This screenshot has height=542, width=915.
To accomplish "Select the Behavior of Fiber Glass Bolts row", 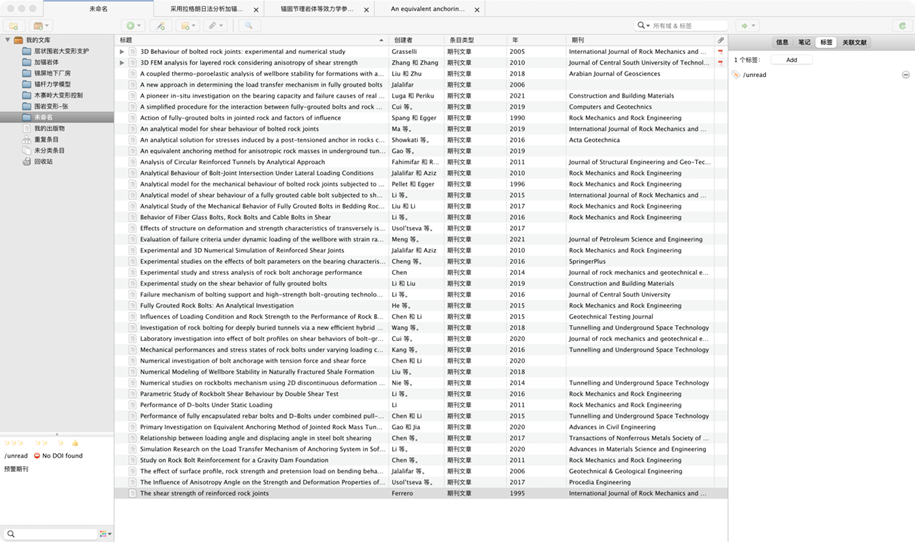I will [x=421, y=217].
